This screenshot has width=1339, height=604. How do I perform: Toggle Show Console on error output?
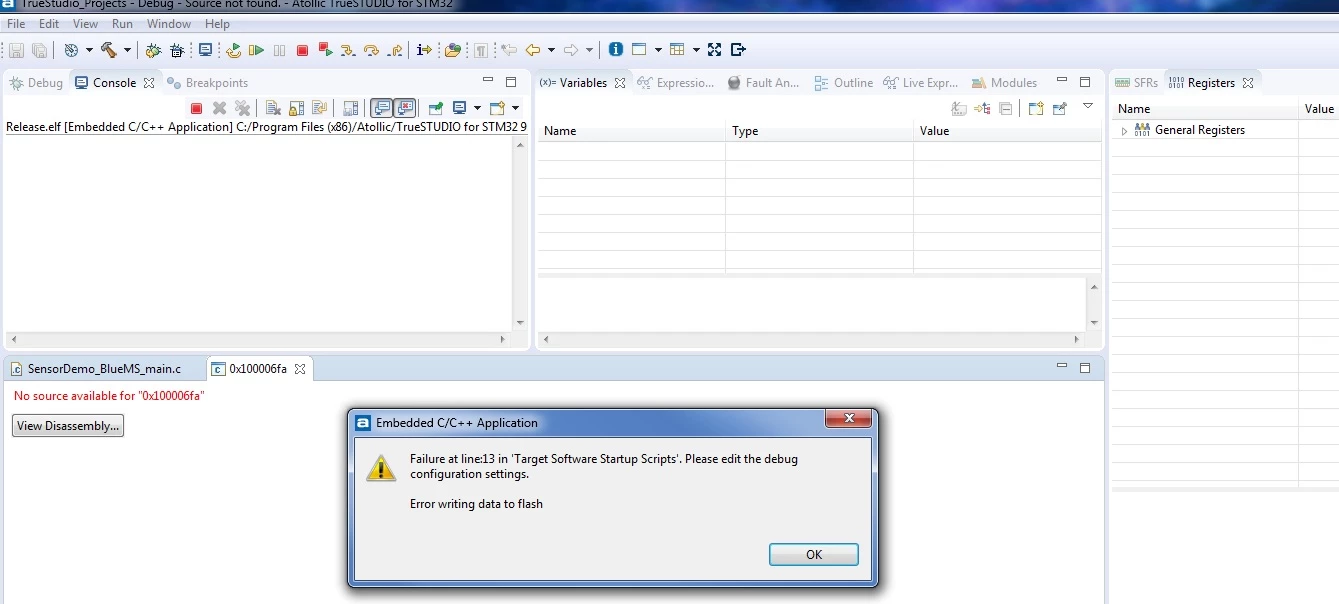(405, 108)
